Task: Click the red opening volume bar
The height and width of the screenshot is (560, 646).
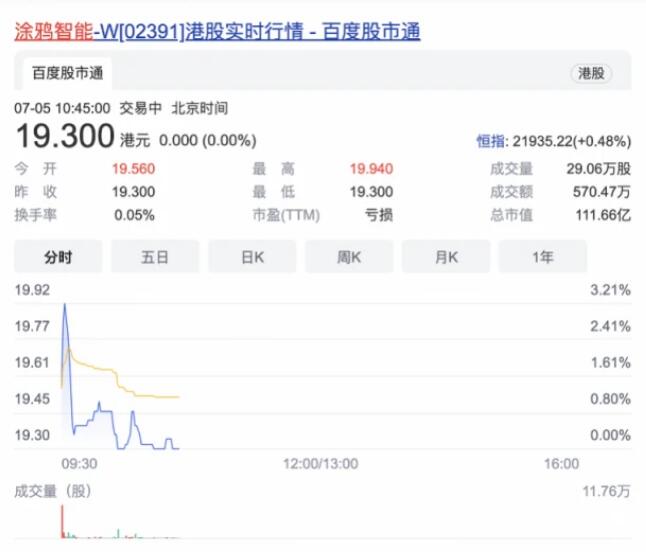Action: (x=63, y=521)
